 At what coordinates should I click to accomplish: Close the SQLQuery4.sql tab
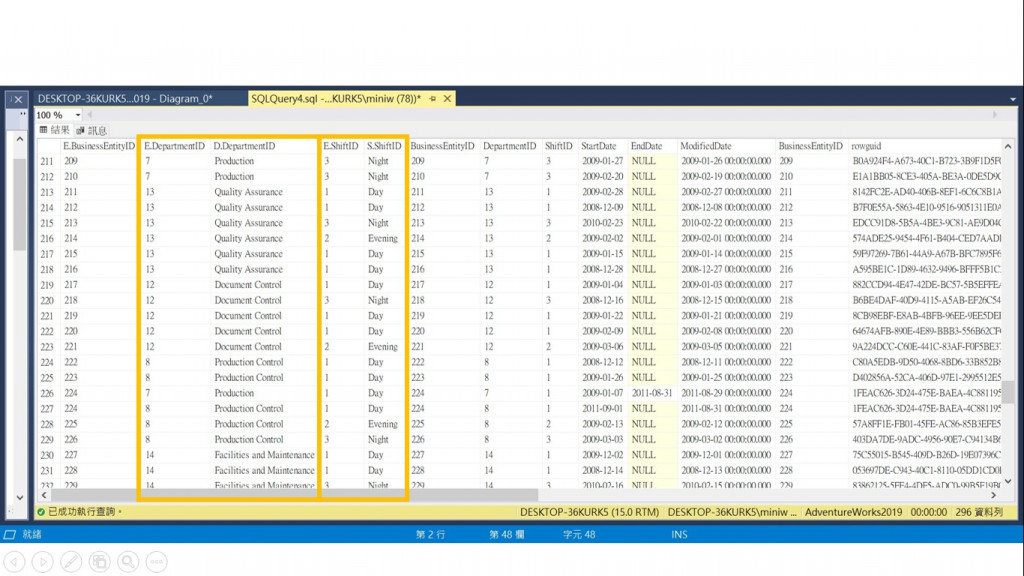[x=447, y=99]
